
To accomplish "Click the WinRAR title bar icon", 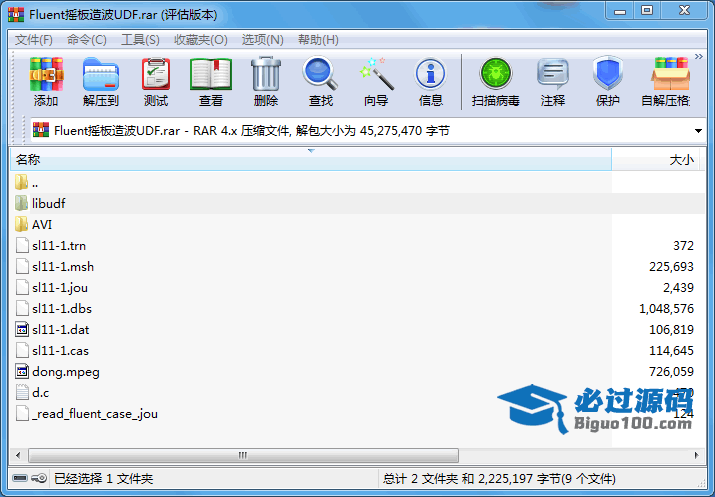I will coord(16,14).
